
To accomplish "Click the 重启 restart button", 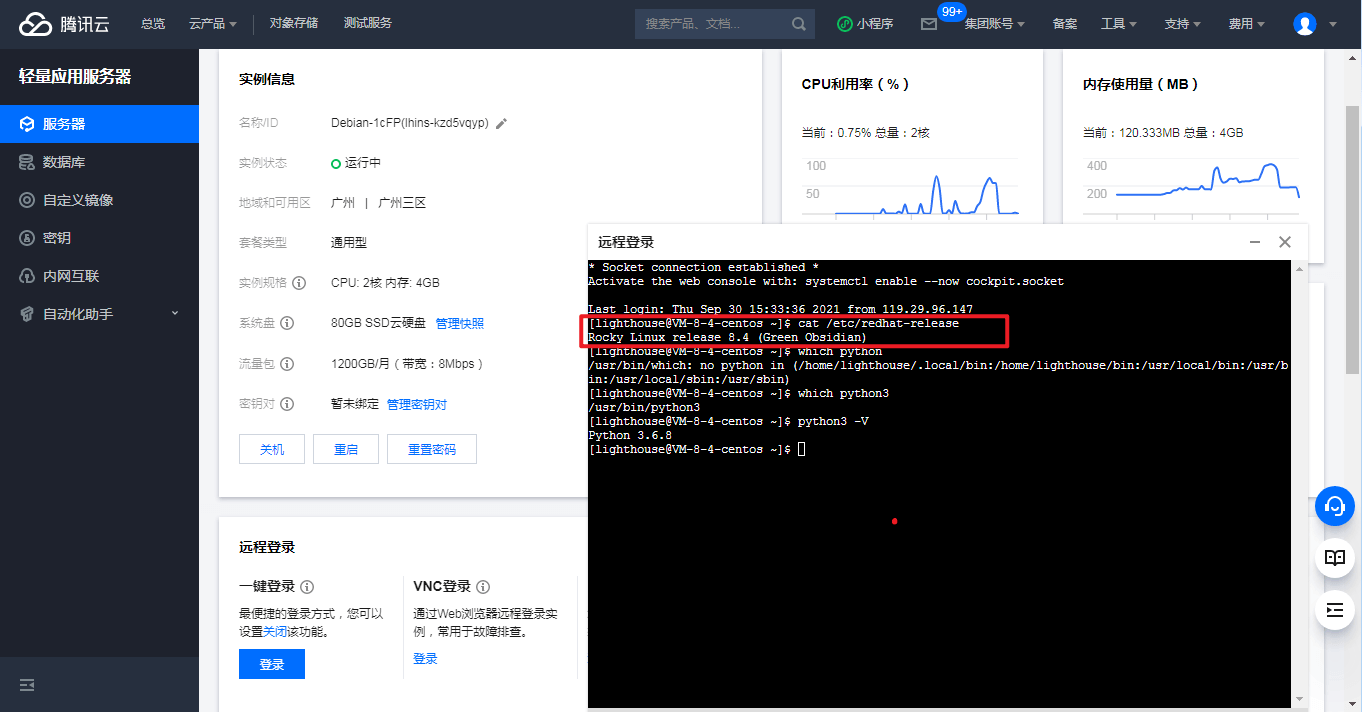I will point(346,449).
